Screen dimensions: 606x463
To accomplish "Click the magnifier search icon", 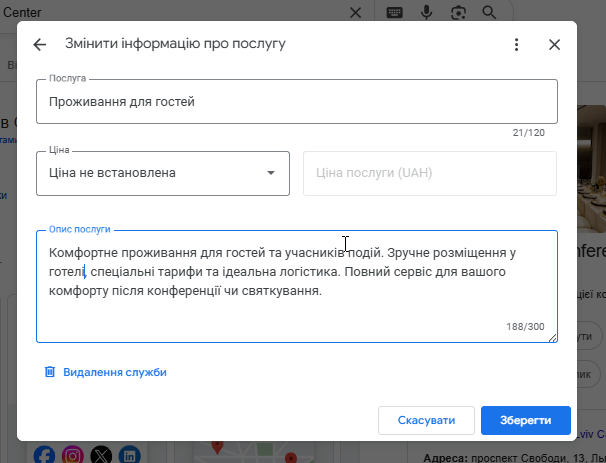I will pyautogui.click(x=489, y=12).
